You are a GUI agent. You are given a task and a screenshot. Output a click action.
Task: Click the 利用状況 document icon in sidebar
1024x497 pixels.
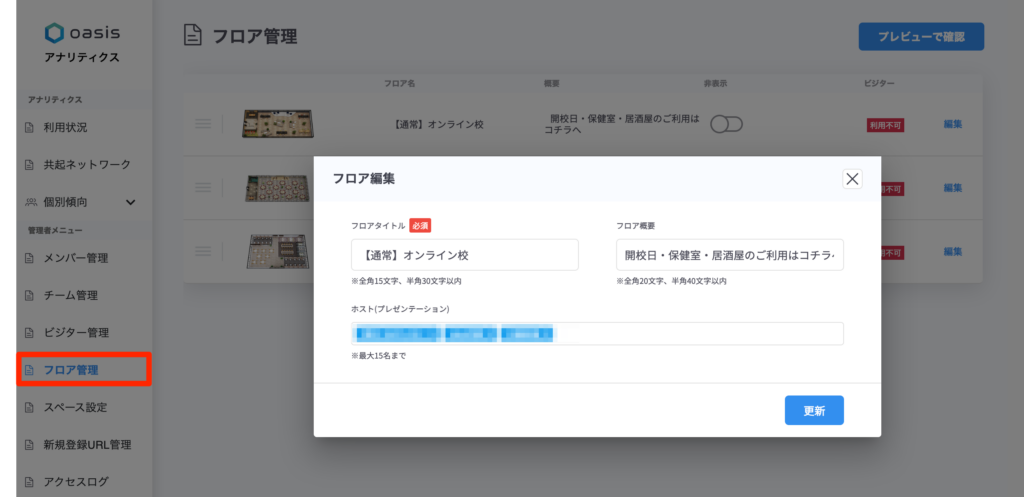point(30,128)
